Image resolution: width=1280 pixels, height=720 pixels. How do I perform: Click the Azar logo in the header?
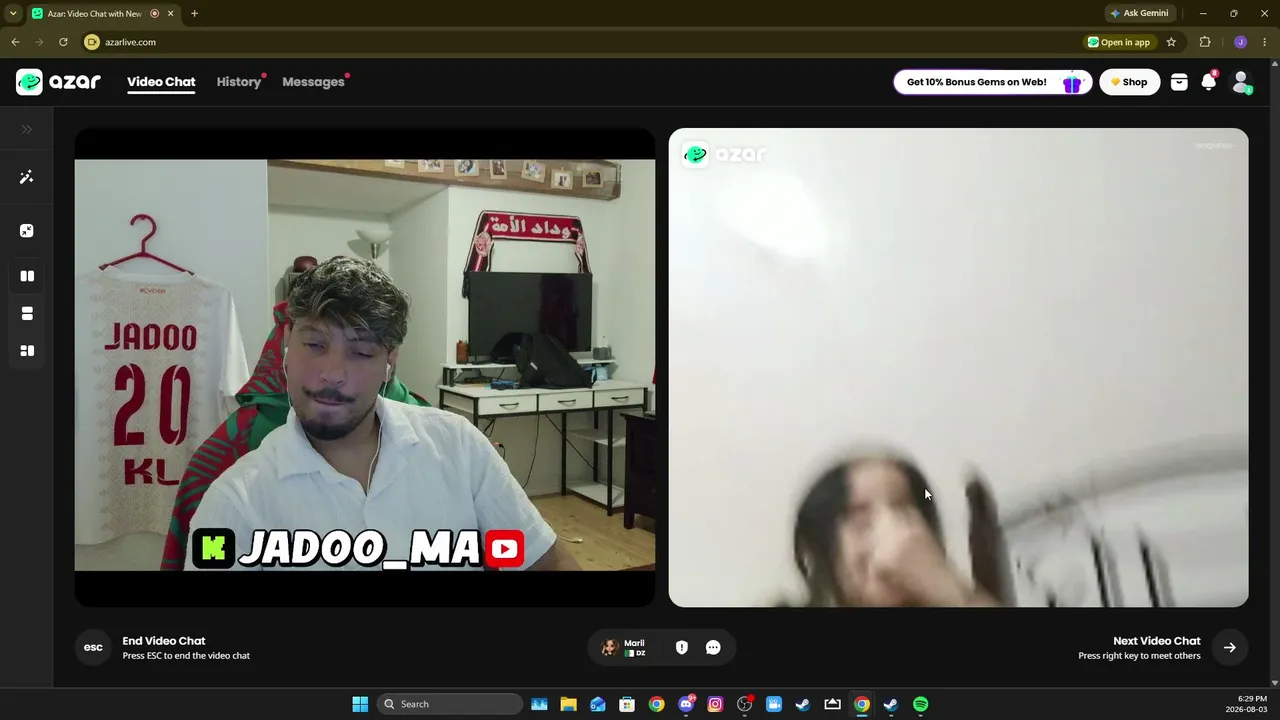58,82
